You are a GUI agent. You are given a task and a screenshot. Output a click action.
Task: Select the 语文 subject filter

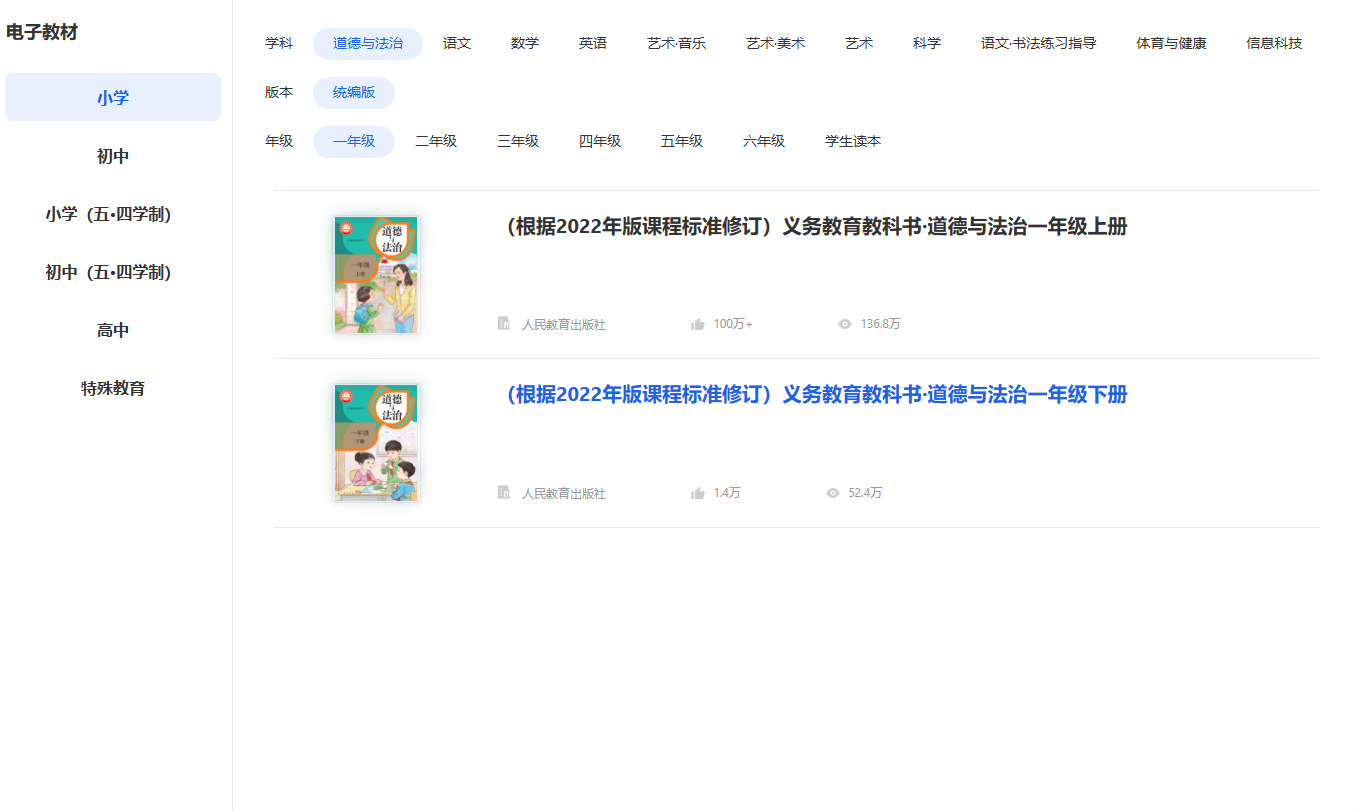coord(456,43)
